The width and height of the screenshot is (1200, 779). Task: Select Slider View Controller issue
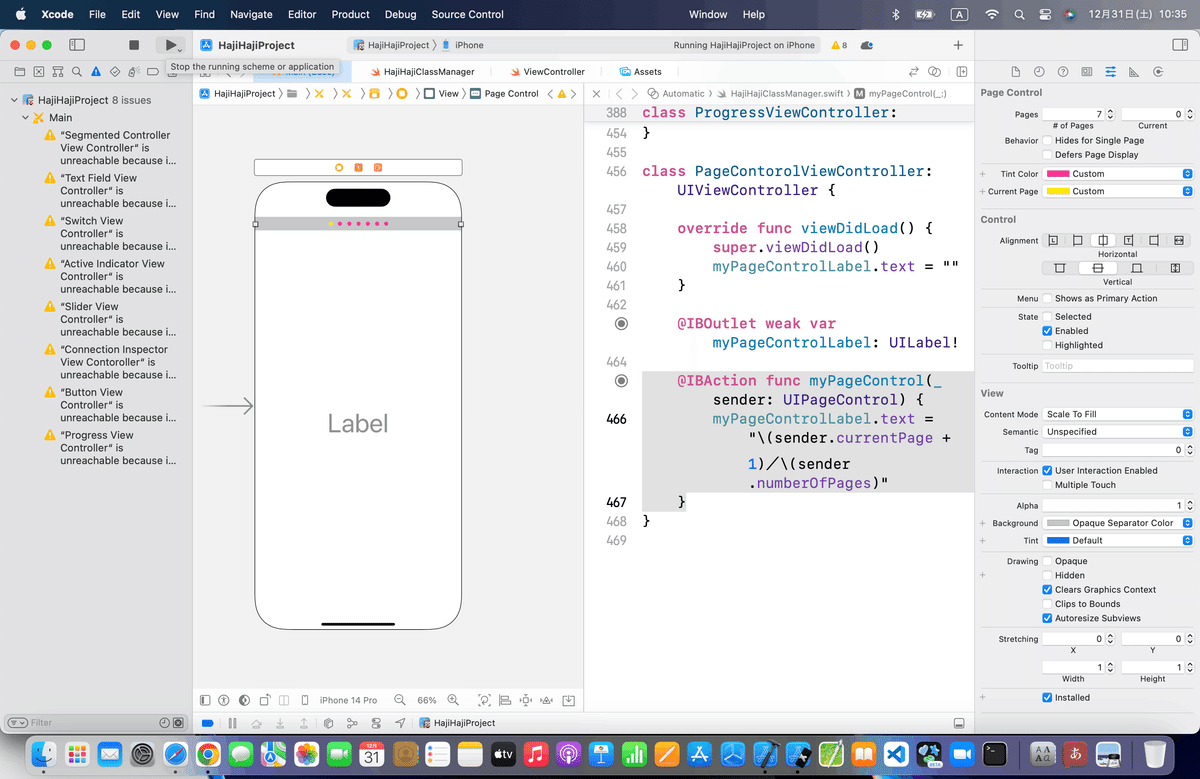tap(108, 319)
